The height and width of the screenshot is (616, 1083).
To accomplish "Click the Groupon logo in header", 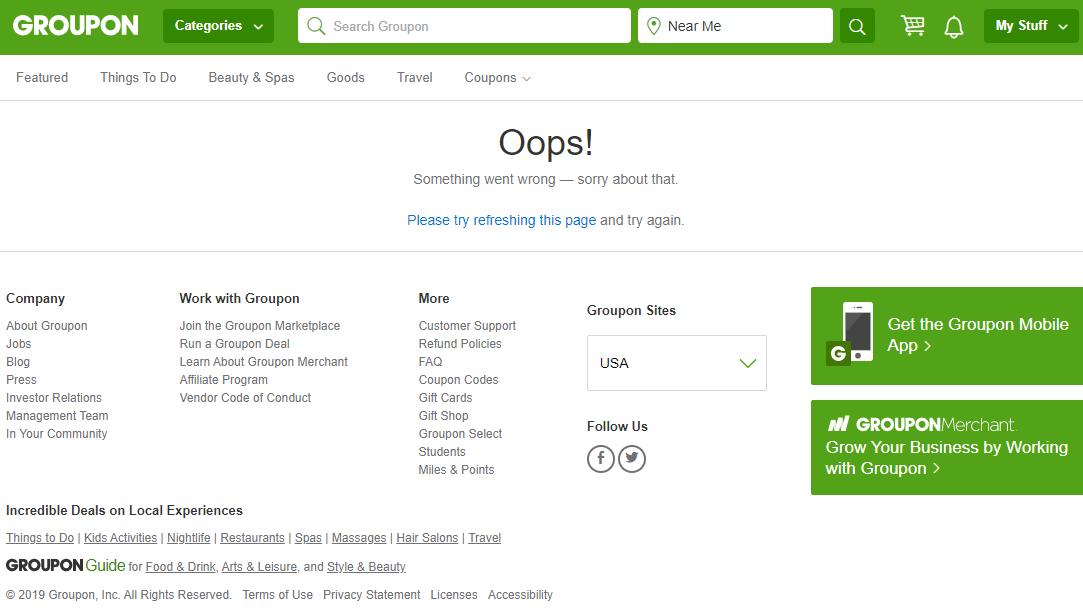I will [75, 26].
